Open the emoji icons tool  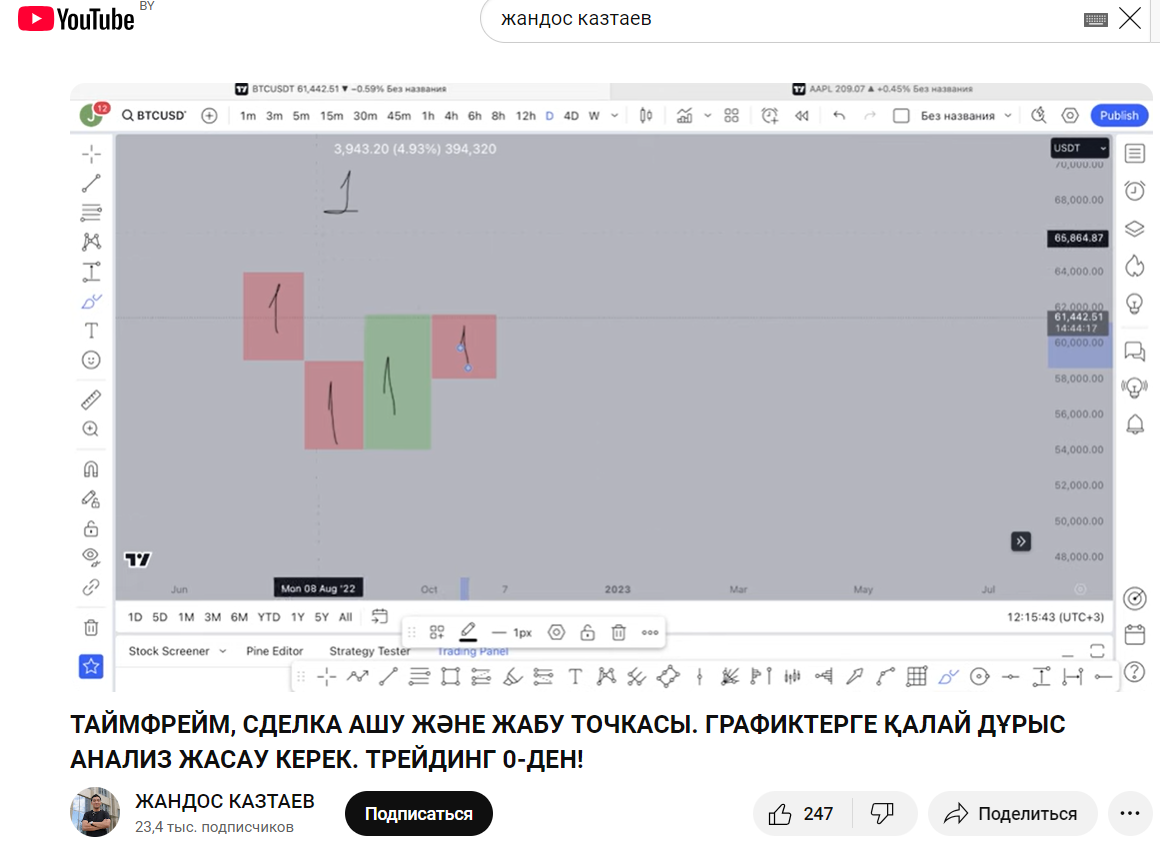(91, 360)
